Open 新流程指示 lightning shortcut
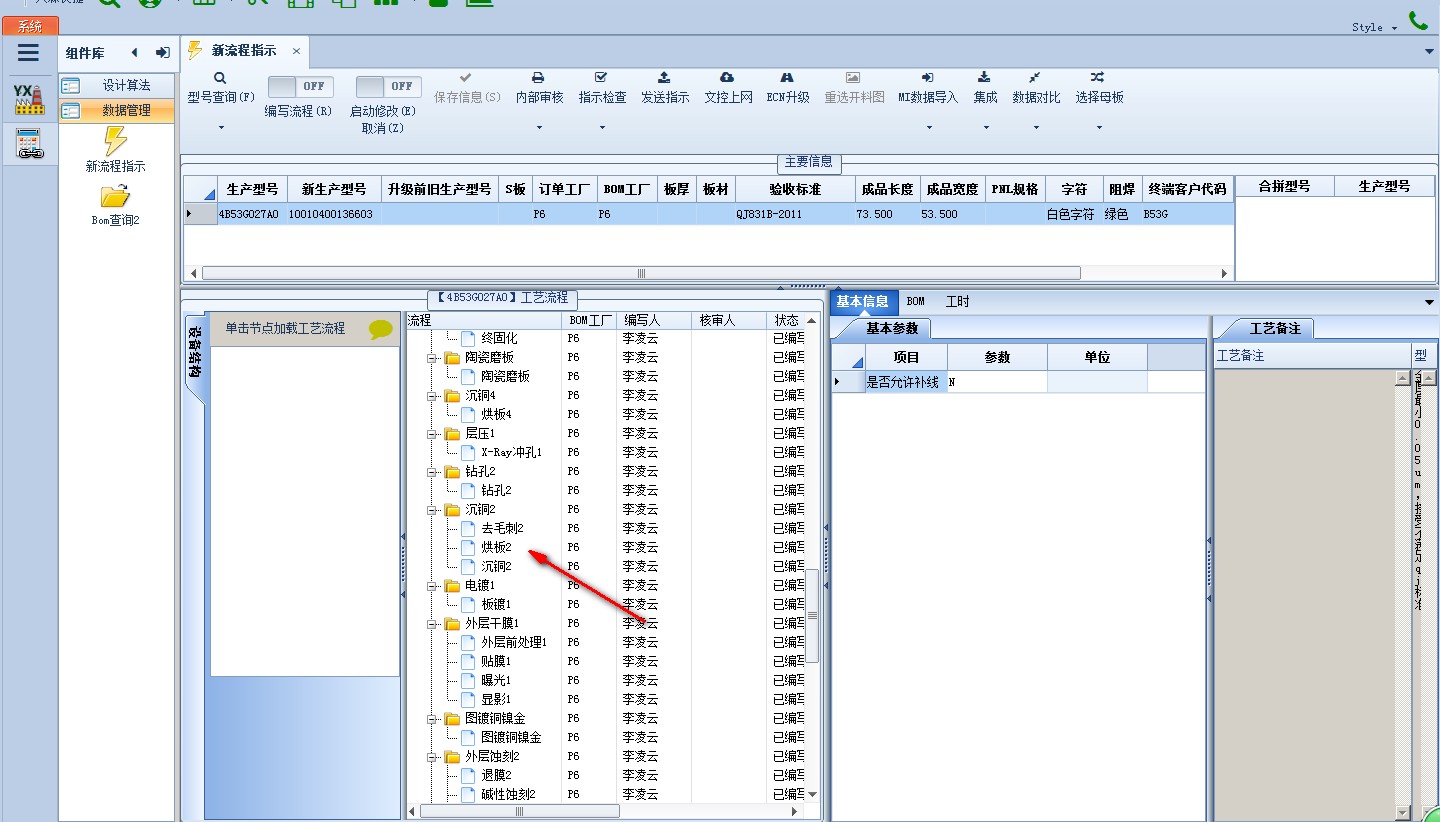 [115, 148]
